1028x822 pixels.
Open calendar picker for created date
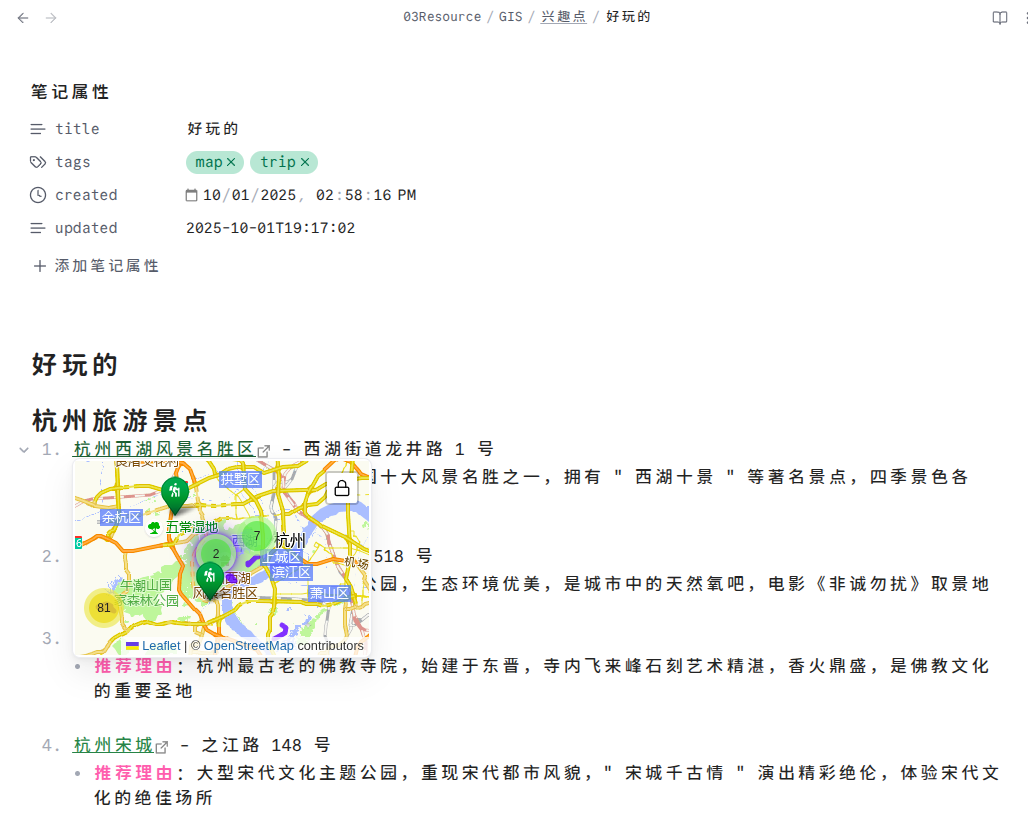click(192, 195)
